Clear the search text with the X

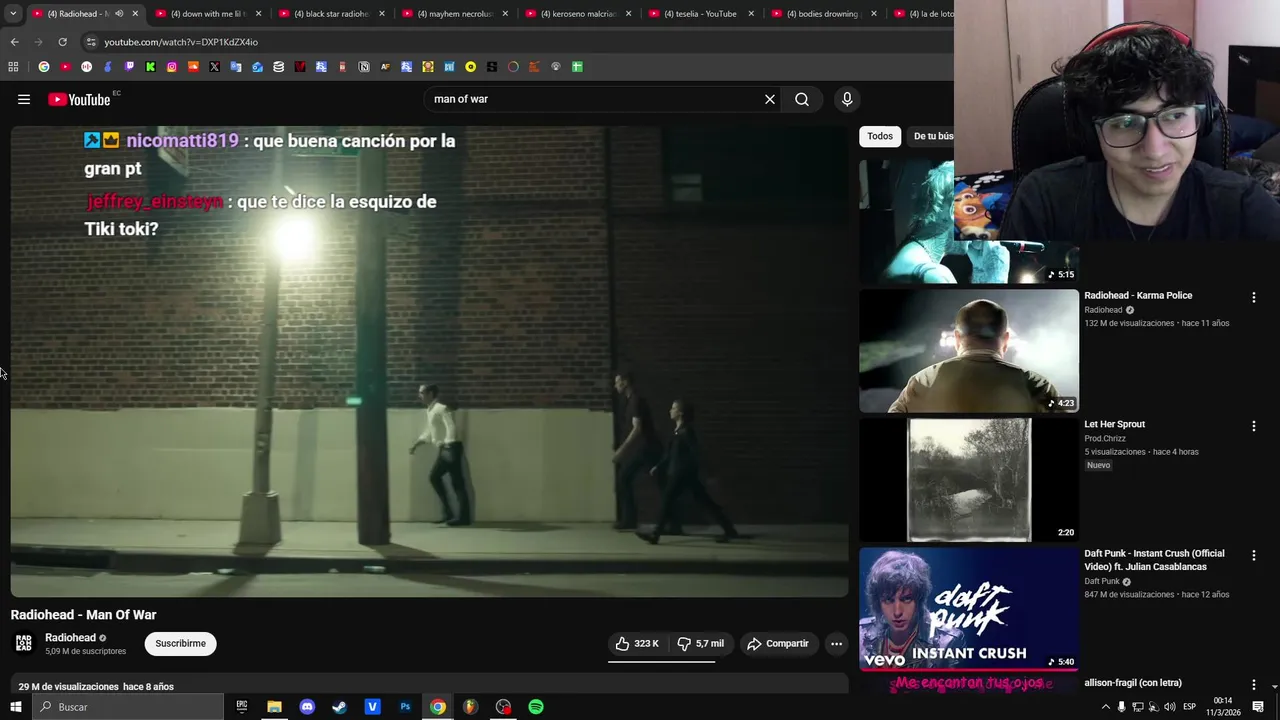[770, 99]
